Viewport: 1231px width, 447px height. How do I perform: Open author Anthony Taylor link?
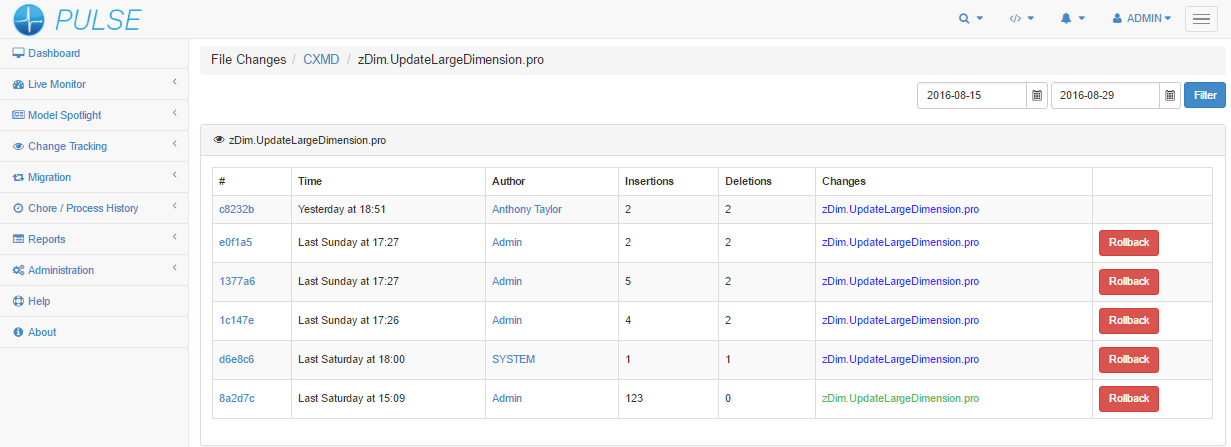tap(526, 209)
